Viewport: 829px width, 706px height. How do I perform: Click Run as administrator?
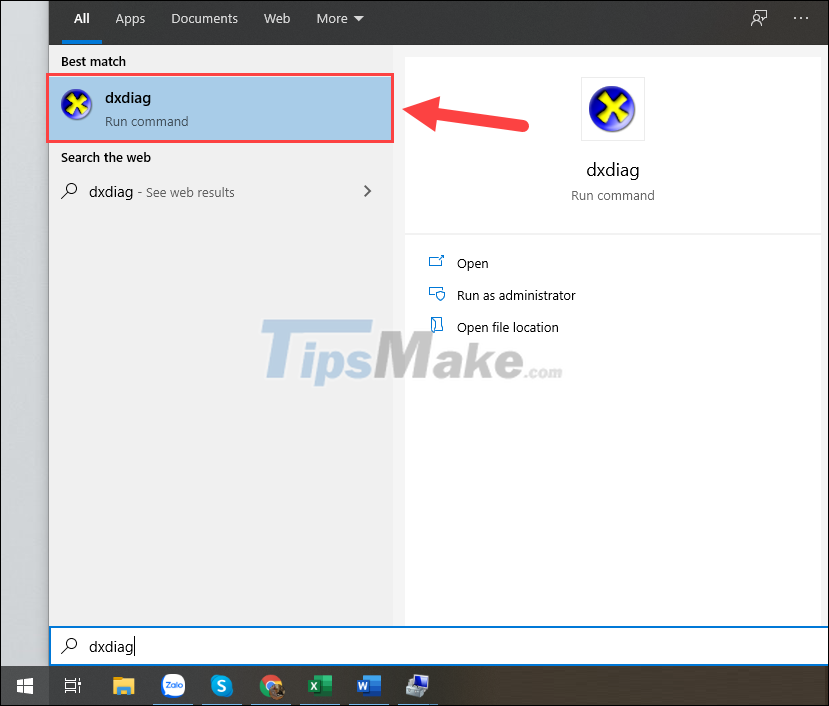pyautogui.click(x=516, y=295)
